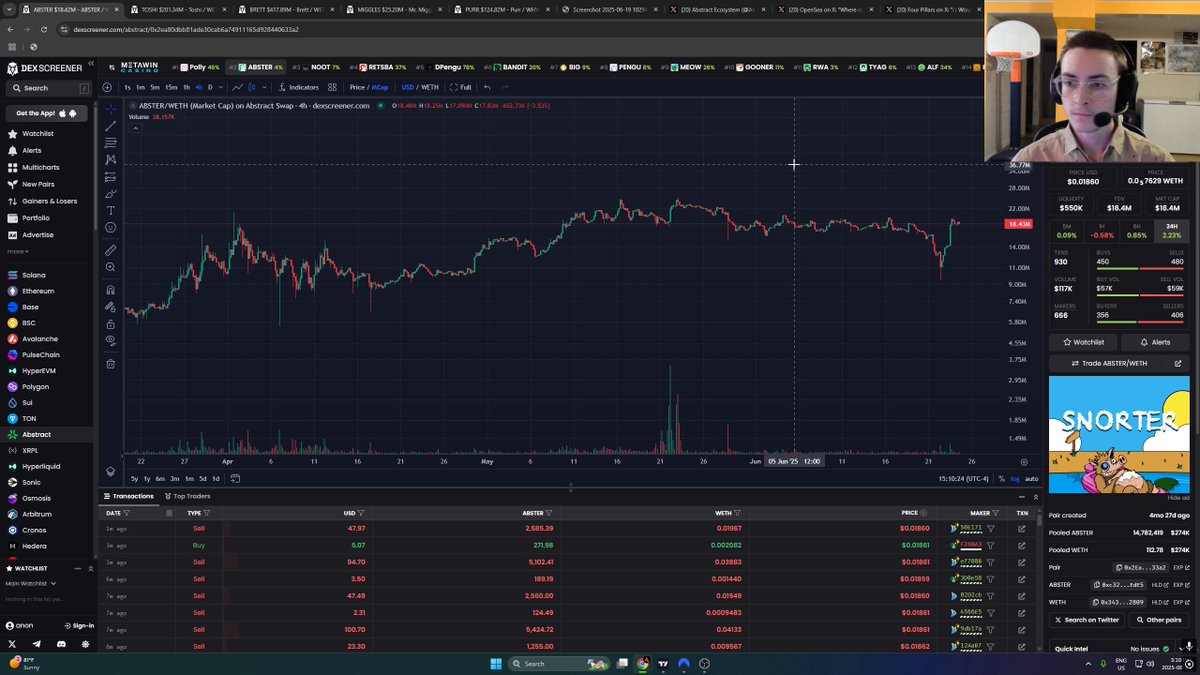
Task: Toggle percent scale on chart axis
Action: click(x=1001, y=479)
